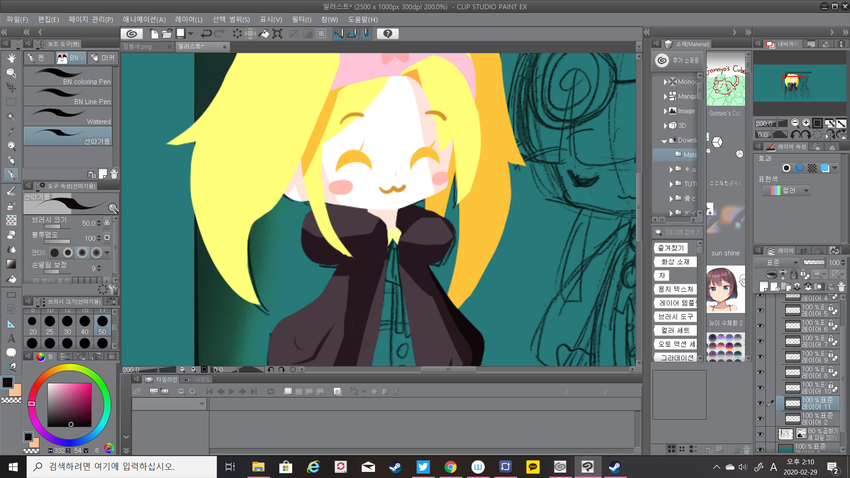Viewport: 850px width, 478px height.
Task: Rotate canvas left in Navigator
Action: (x=796, y=134)
